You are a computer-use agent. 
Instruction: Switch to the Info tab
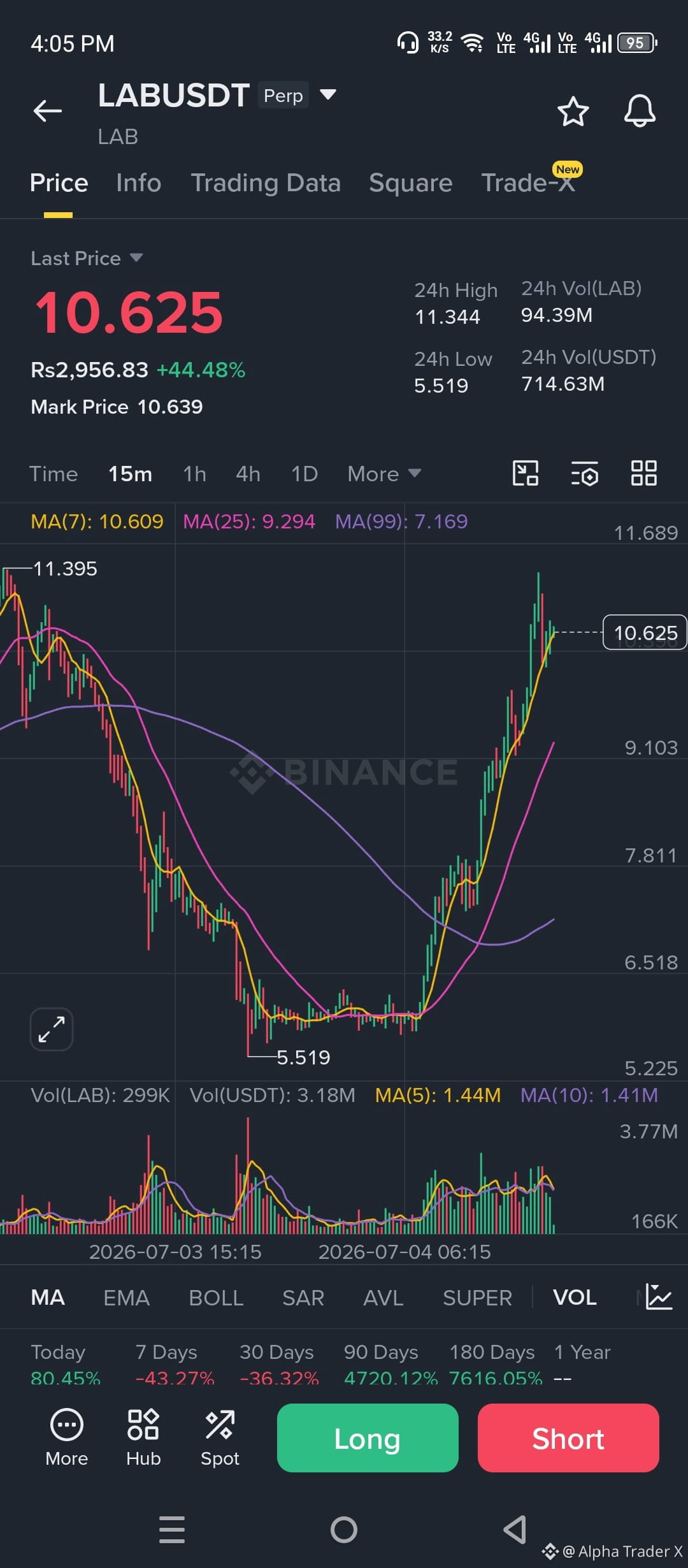pos(139,183)
